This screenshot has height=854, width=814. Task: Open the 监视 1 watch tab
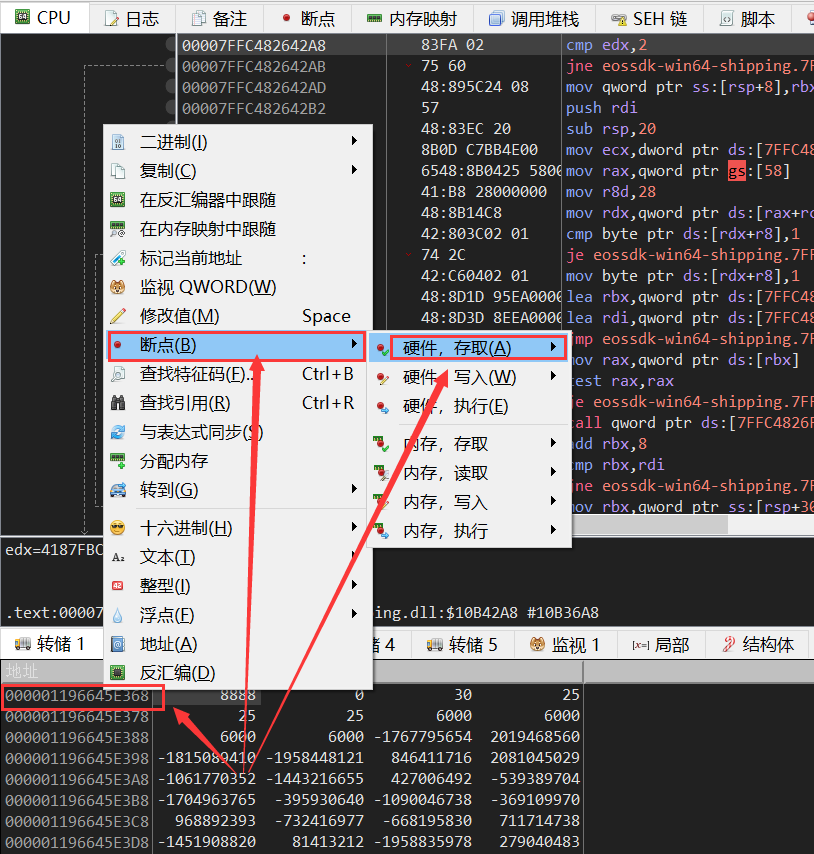pyautogui.click(x=565, y=645)
